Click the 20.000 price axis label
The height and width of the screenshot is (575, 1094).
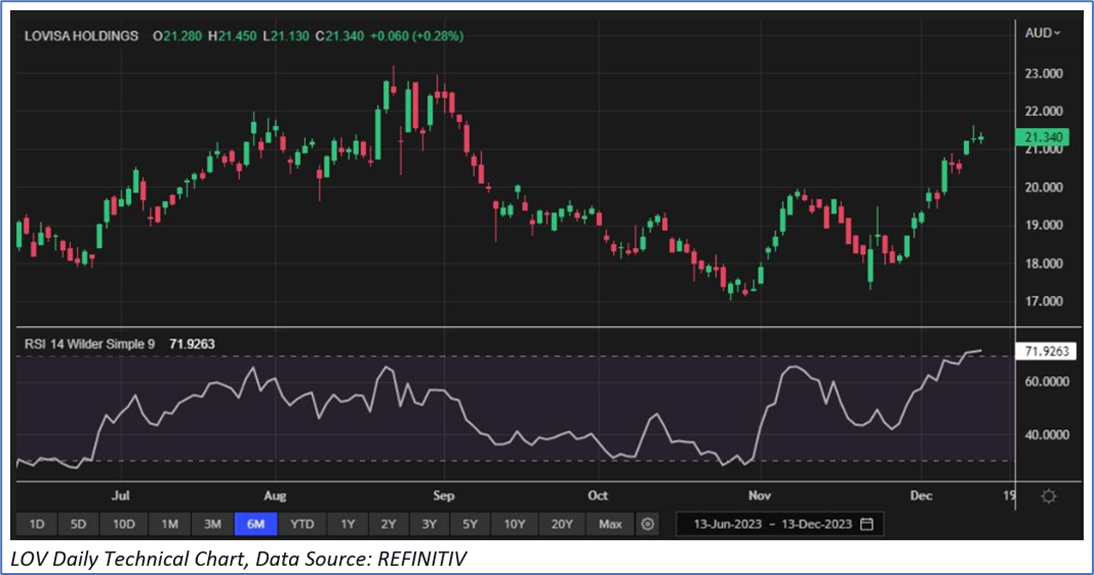click(x=1044, y=187)
